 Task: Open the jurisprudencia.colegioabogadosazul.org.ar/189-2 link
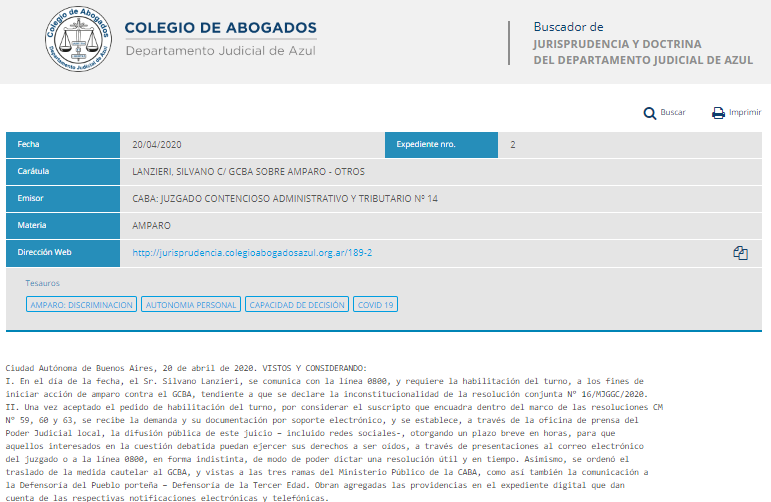pos(252,253)
